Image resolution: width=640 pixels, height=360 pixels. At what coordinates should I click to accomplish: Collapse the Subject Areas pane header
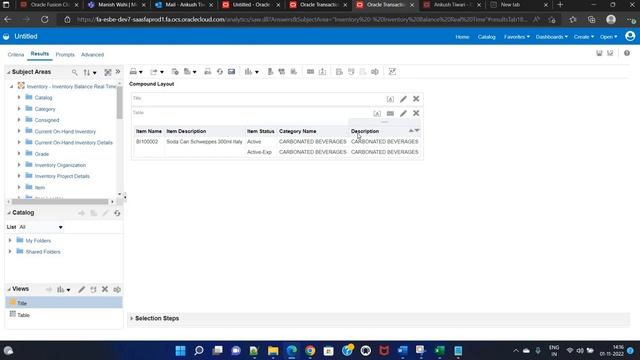(9, 72)
